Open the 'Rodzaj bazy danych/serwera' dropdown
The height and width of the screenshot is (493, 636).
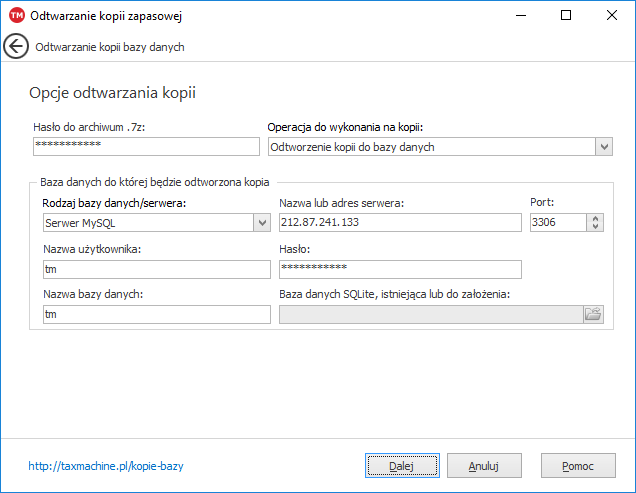pos(261,223)
